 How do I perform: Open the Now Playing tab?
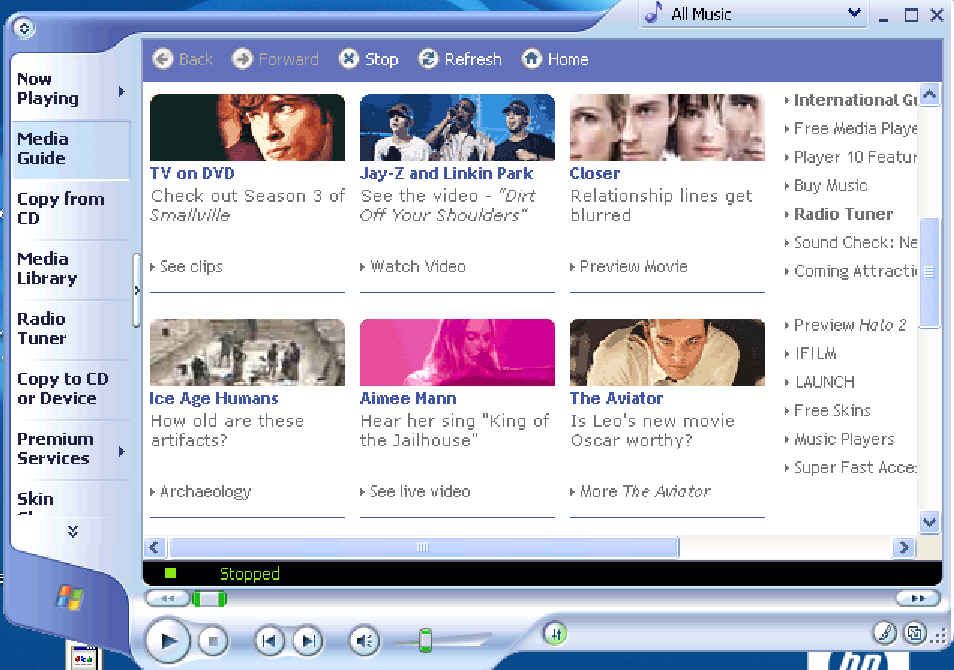click(47, 89)
